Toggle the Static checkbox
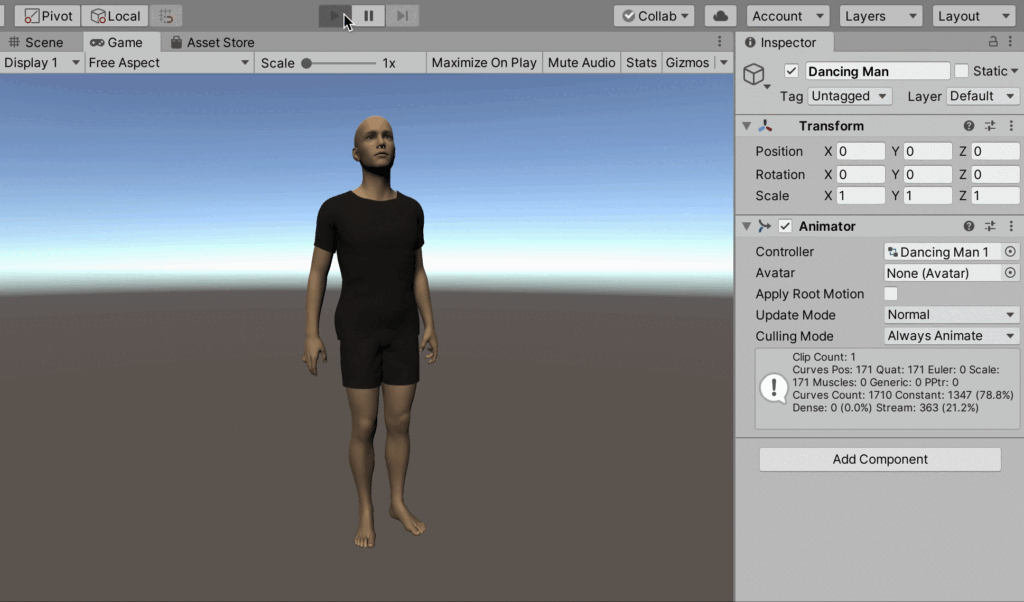The width and height of the screenshot is (1024, 602). pos(961,71)
